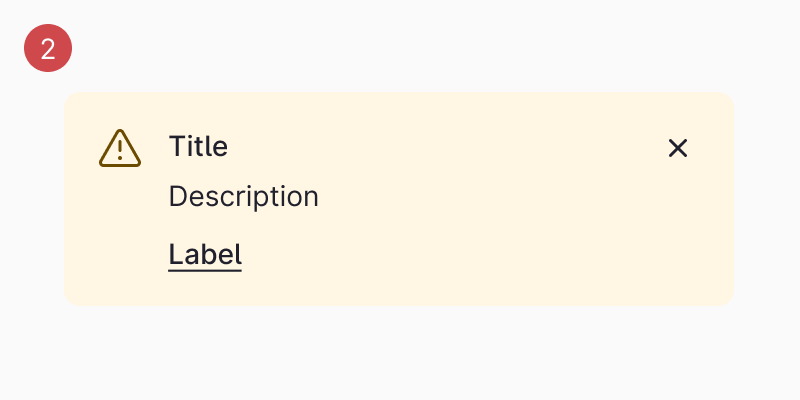Select the Title heading text

(x=198, y=147)
